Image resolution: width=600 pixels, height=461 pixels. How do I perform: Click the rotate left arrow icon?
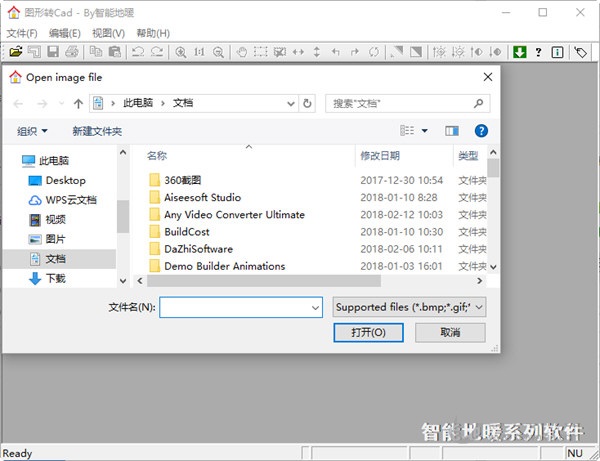coord(336,52)
